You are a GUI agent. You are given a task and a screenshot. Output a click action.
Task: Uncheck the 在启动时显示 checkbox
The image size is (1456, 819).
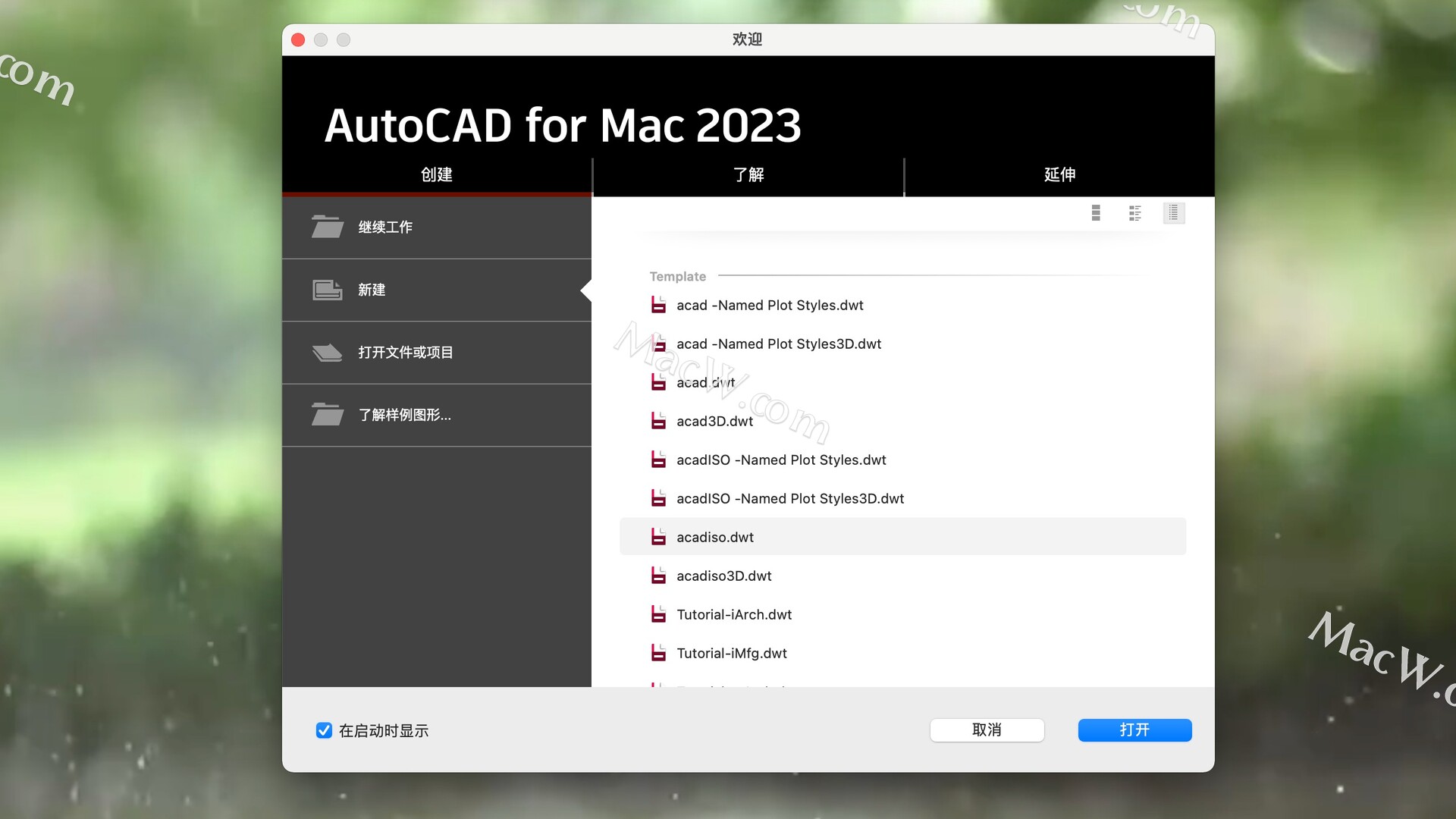coord(324,730)
